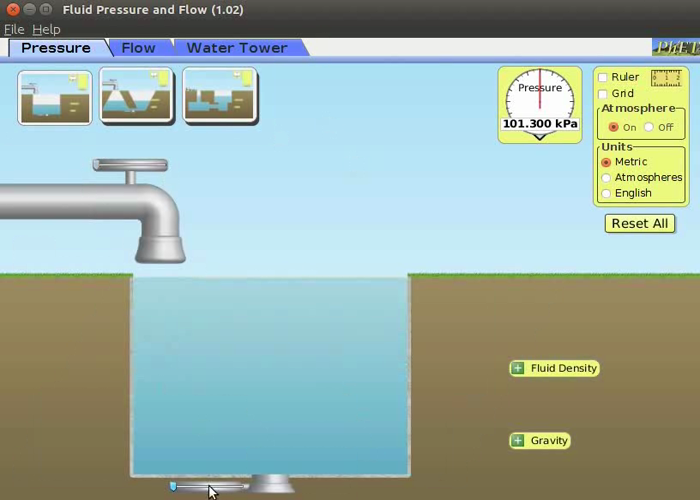Click the PhET logo
The width and height of the screenshot is (700, 500).
[x=676, y=47]
